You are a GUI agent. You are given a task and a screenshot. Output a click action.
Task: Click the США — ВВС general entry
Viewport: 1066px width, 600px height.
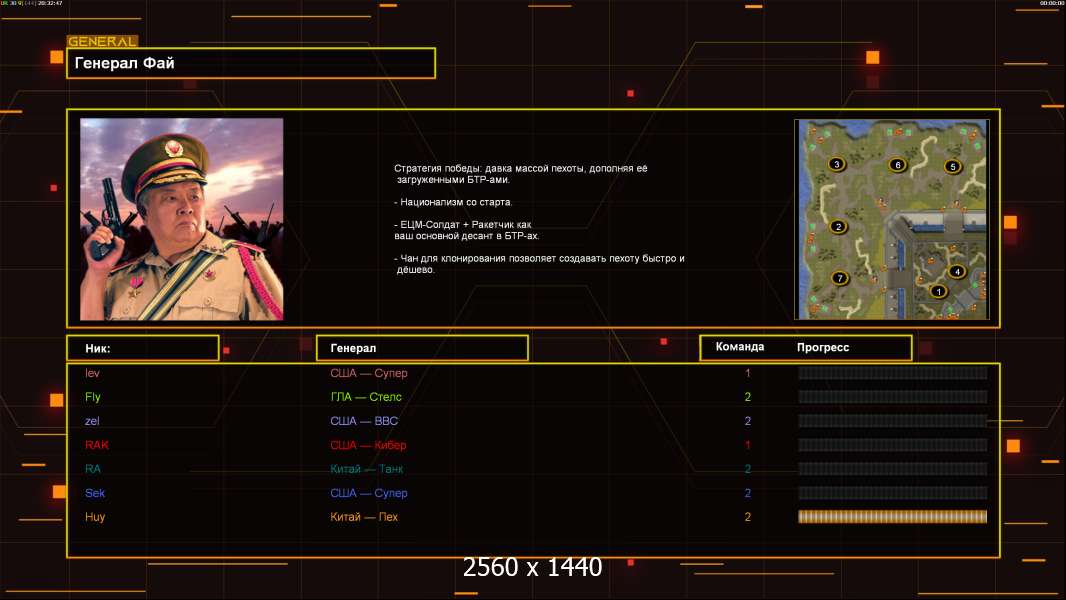point(364,421)
